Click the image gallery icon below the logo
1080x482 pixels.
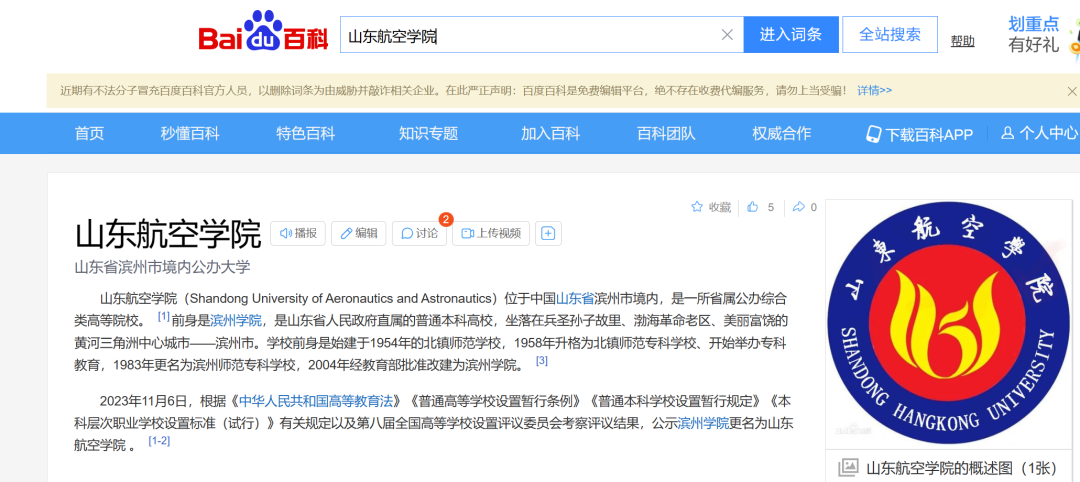tap(848, 468)
